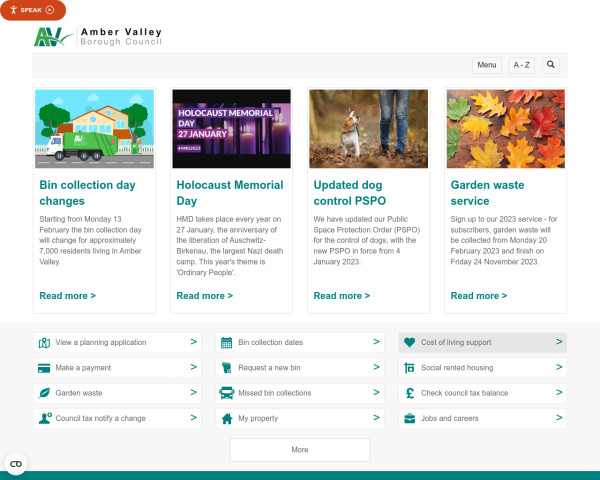Click the More button
This screenshot has width=600, height=480.
pyautogui.click(x=300, y=450)
